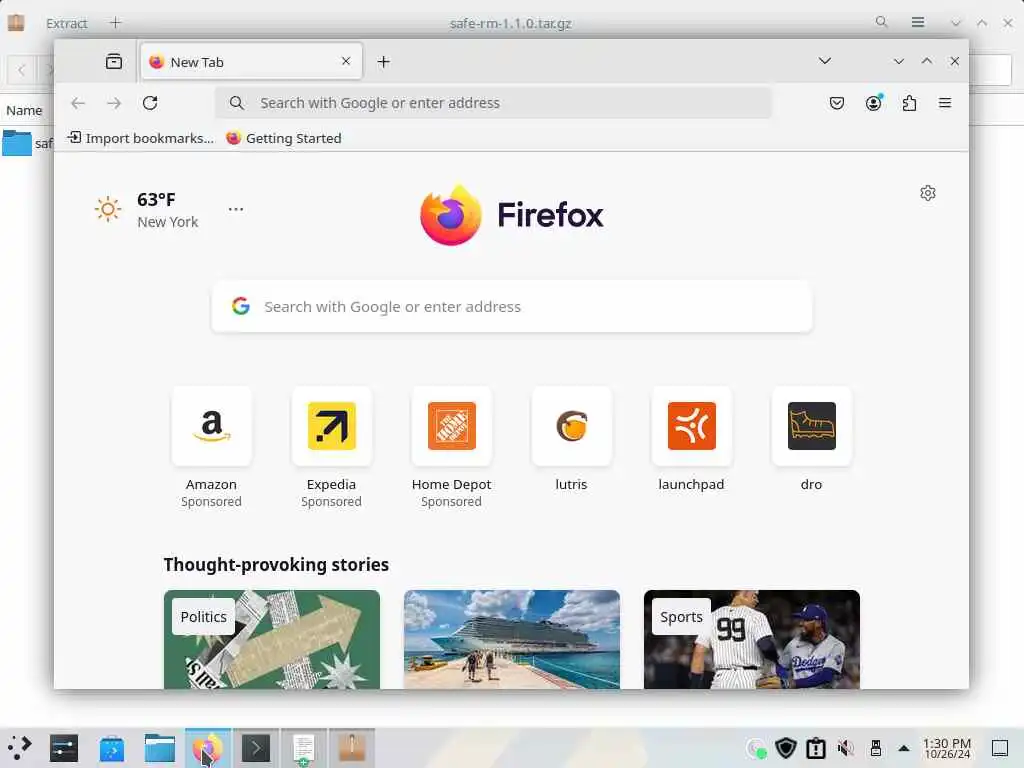The height and width of the screenshot is (768, 1024).
Task: Open Dolphin file manager from taskbar
Action: pos(160,748)
